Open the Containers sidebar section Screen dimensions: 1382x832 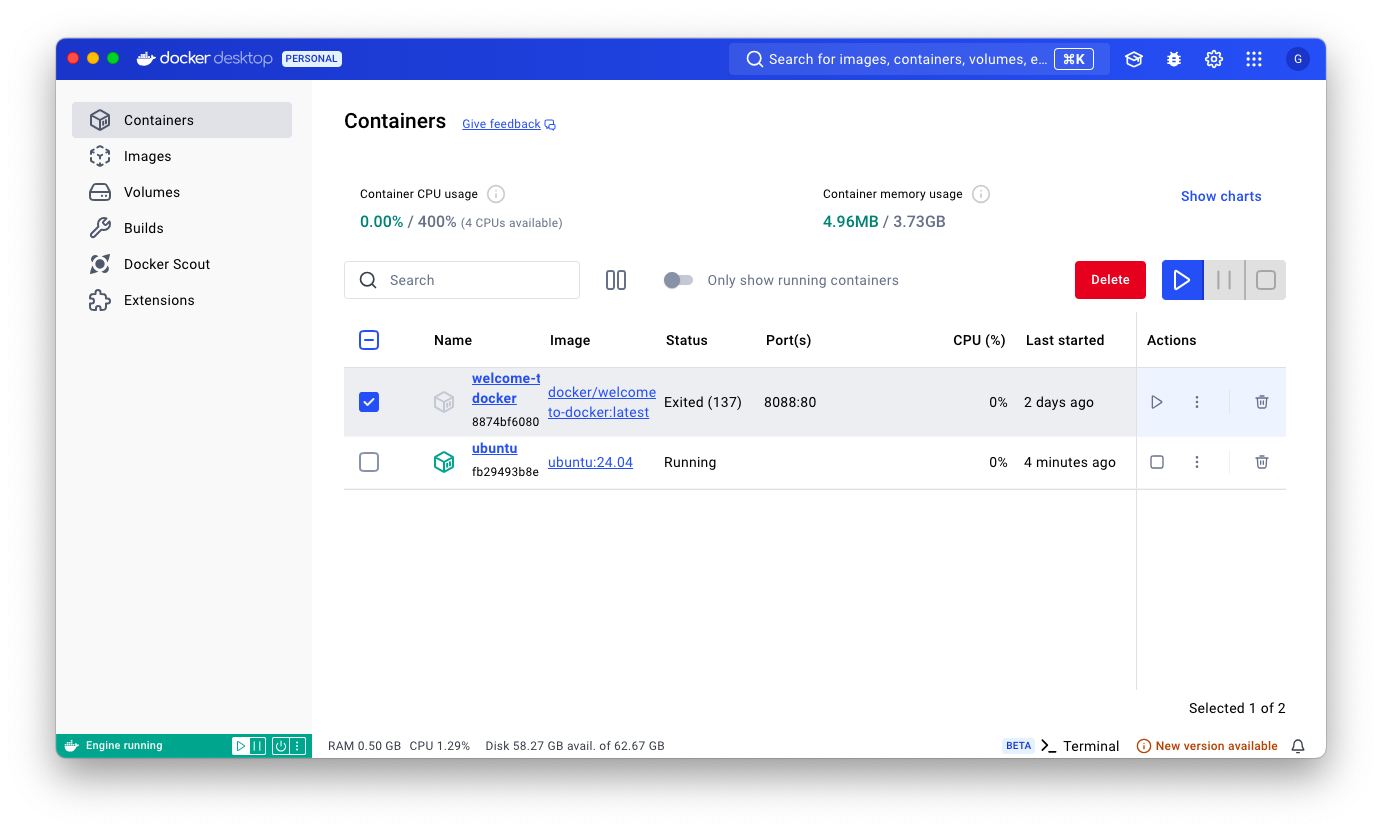tap(182, 120)
